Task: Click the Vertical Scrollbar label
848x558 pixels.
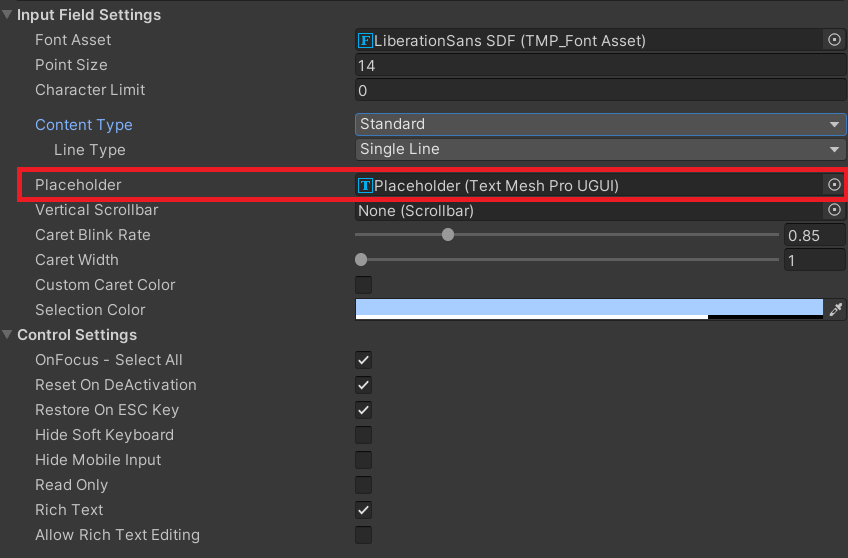Action: coord(97,210)
